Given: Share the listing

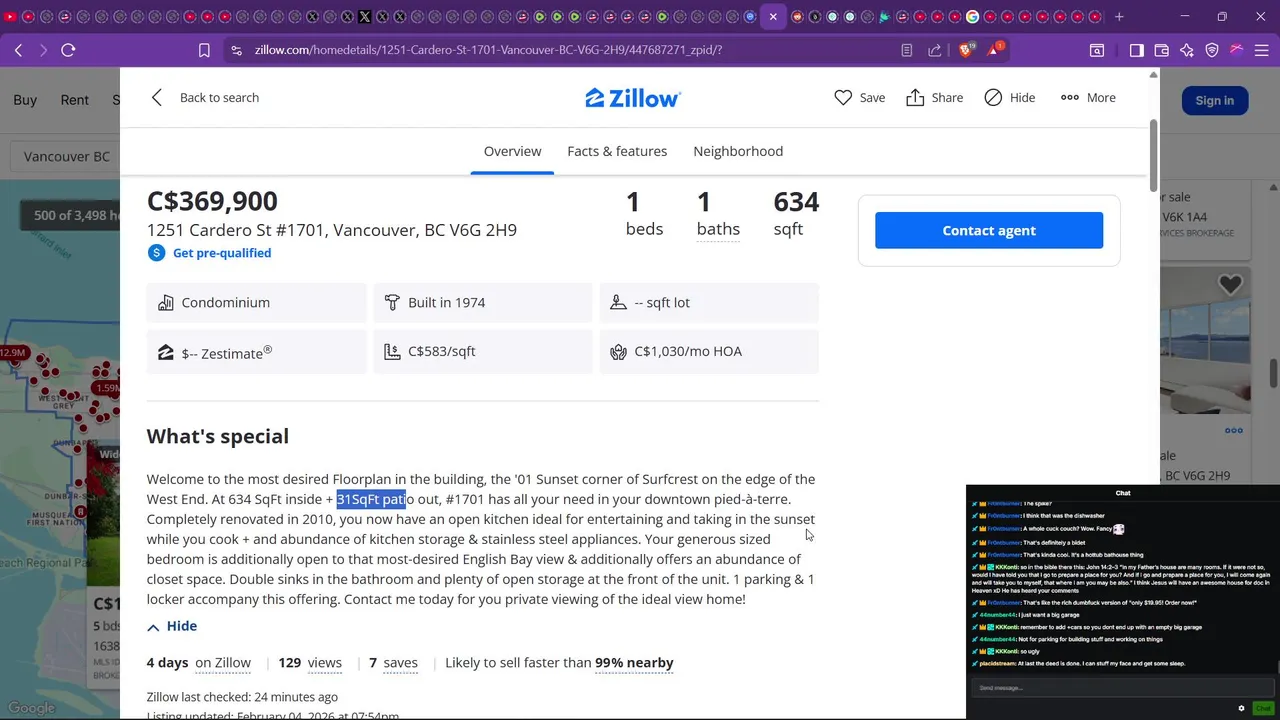Looking at the screenshot, I should (x=935, y=97).
